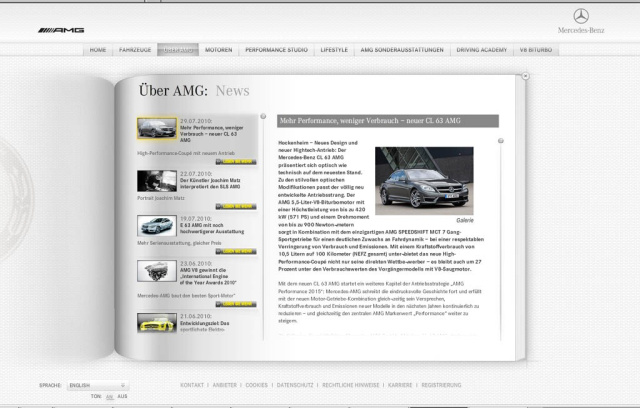Select the highlighted tab next to FAHRZEUGE
640x408 pixels.
(x=178, y=50)
